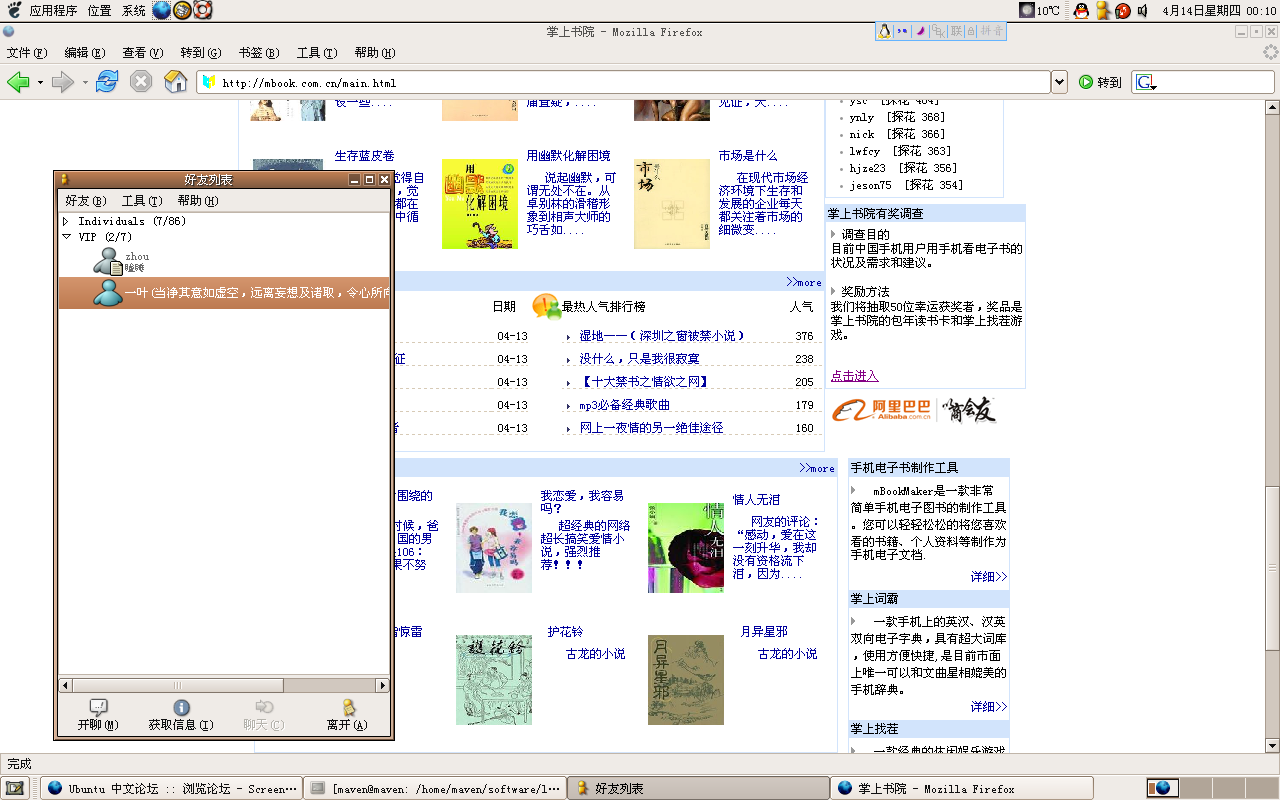Open the Firefox 工具(T) menu

(317, 53)
